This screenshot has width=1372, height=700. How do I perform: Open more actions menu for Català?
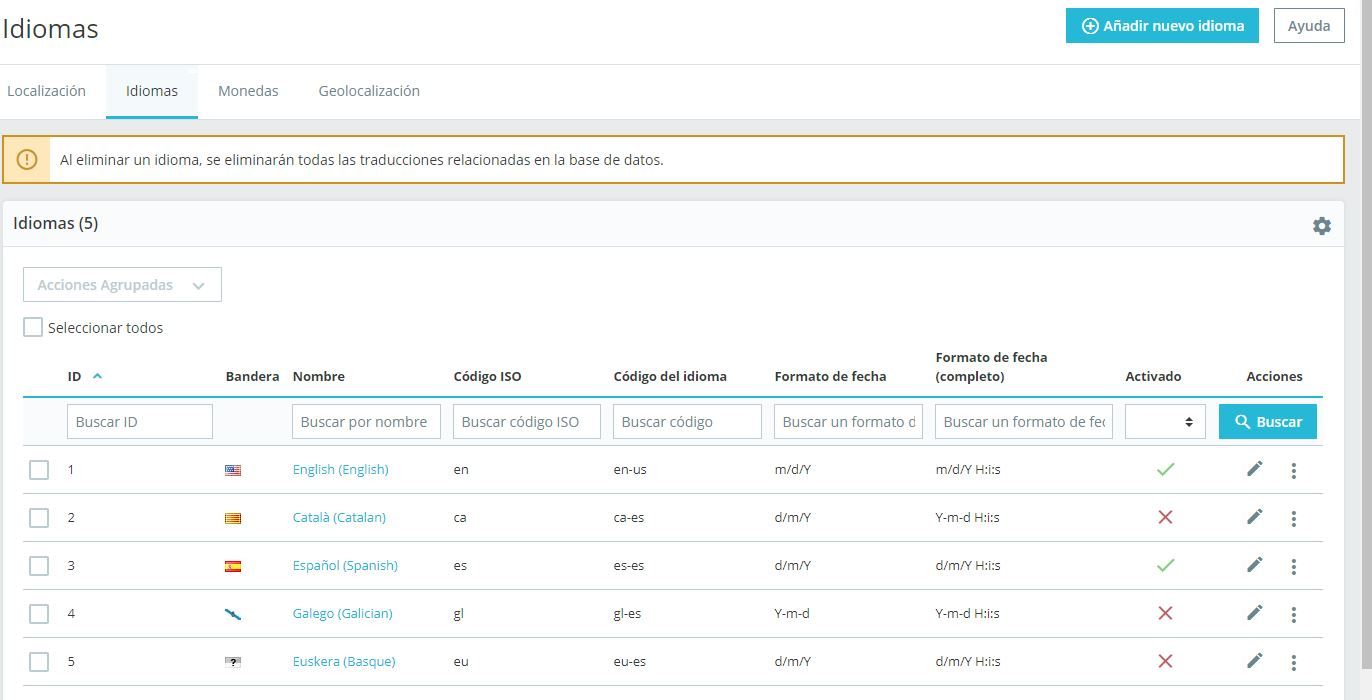click(1293, 518)
